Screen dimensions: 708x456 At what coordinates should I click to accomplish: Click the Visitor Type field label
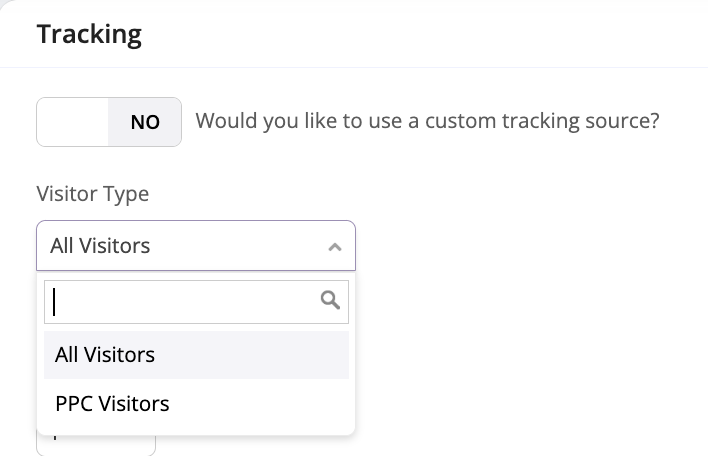click(92, 194)
